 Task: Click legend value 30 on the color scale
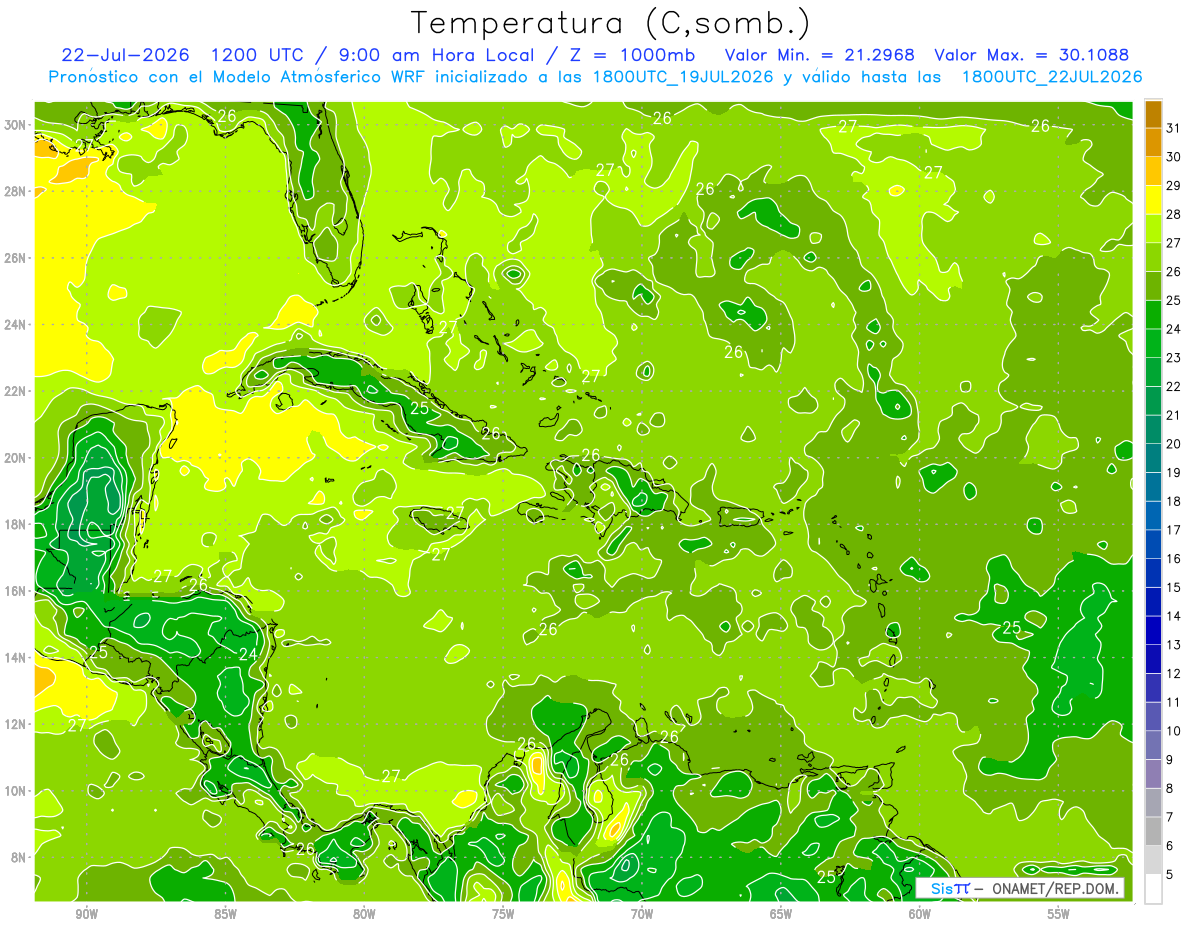pyautogui.click(x=1174, y=157)
